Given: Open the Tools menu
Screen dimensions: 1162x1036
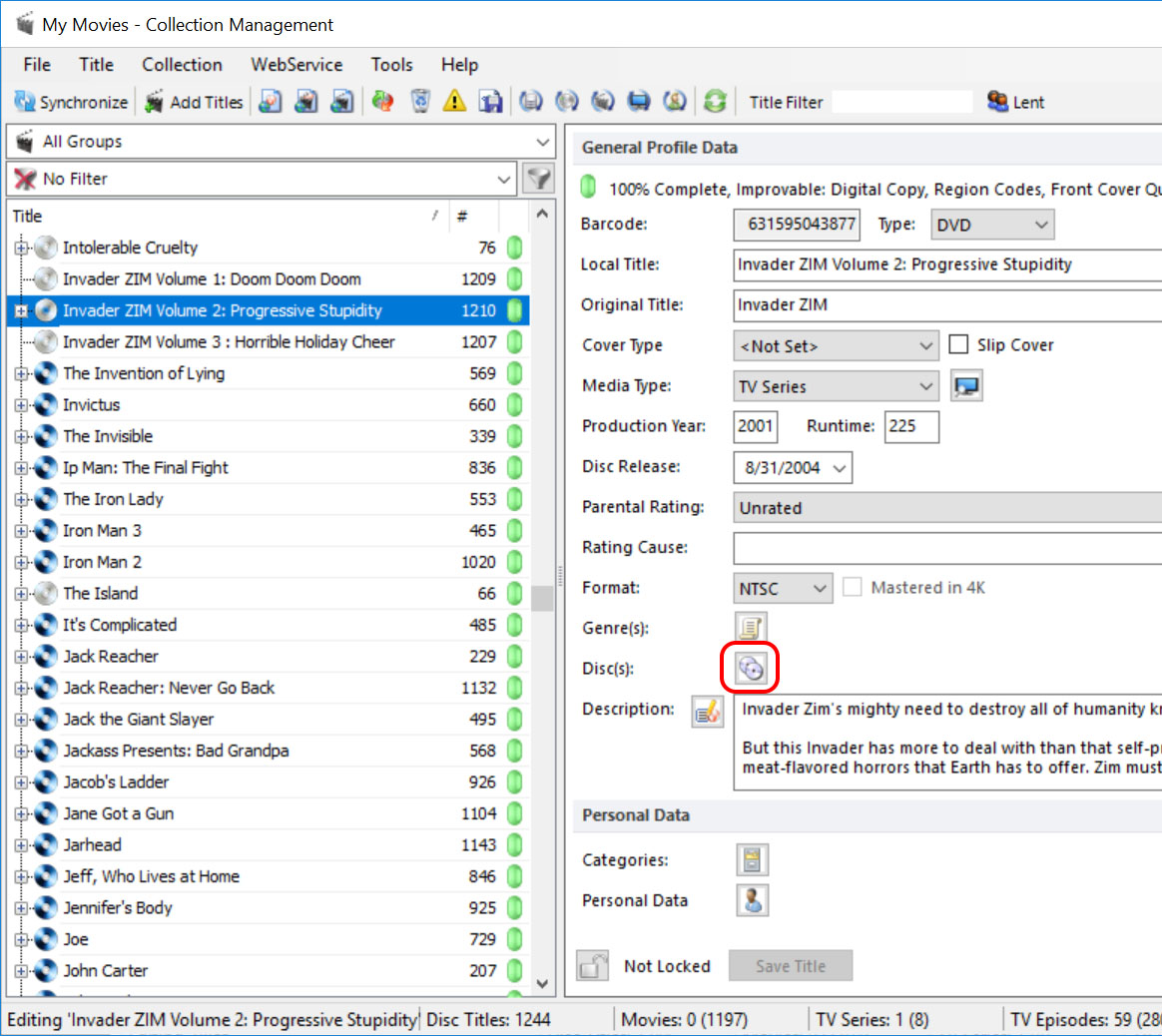Looking at the screenshot, I should click(x=391, y=65).
